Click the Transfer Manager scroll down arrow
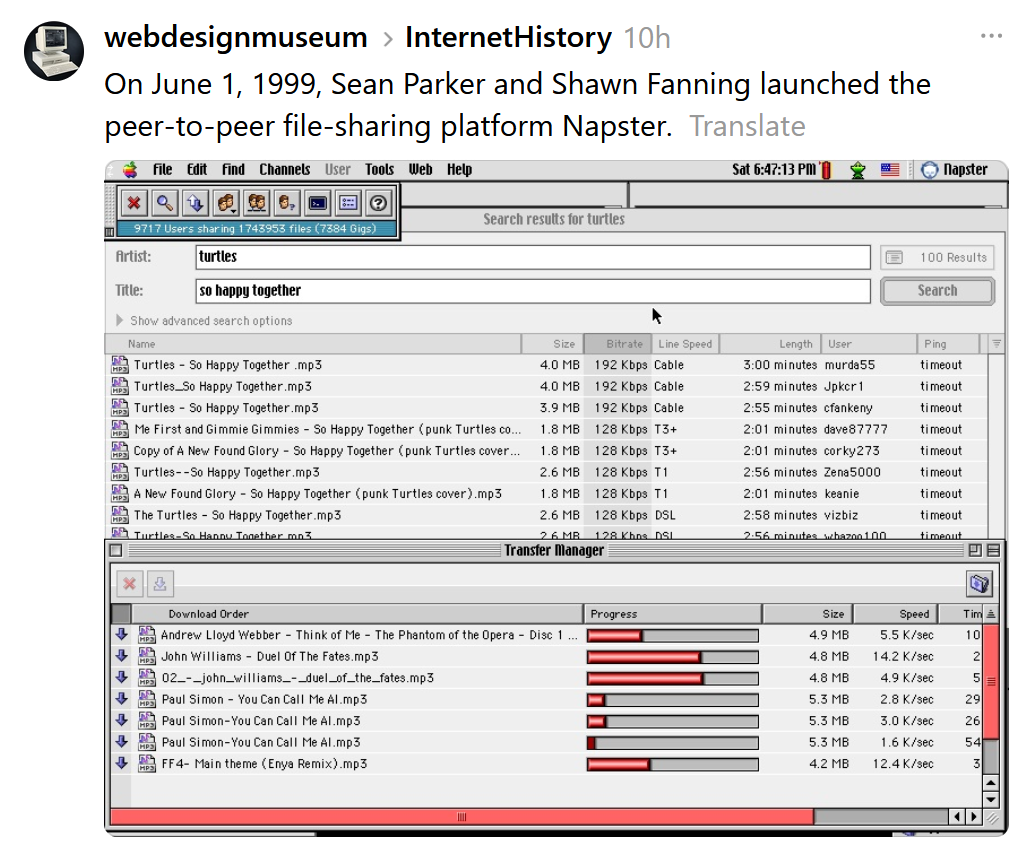The image size is (1034, 854). click(x=990, y=799)
